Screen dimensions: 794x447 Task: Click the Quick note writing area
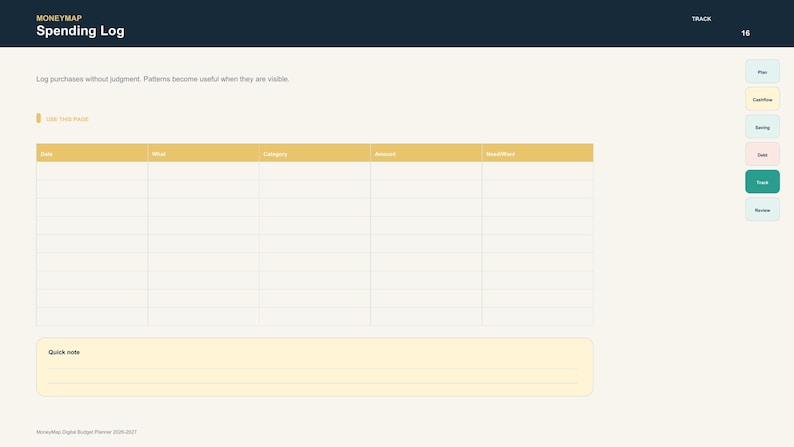click(314, 367)
